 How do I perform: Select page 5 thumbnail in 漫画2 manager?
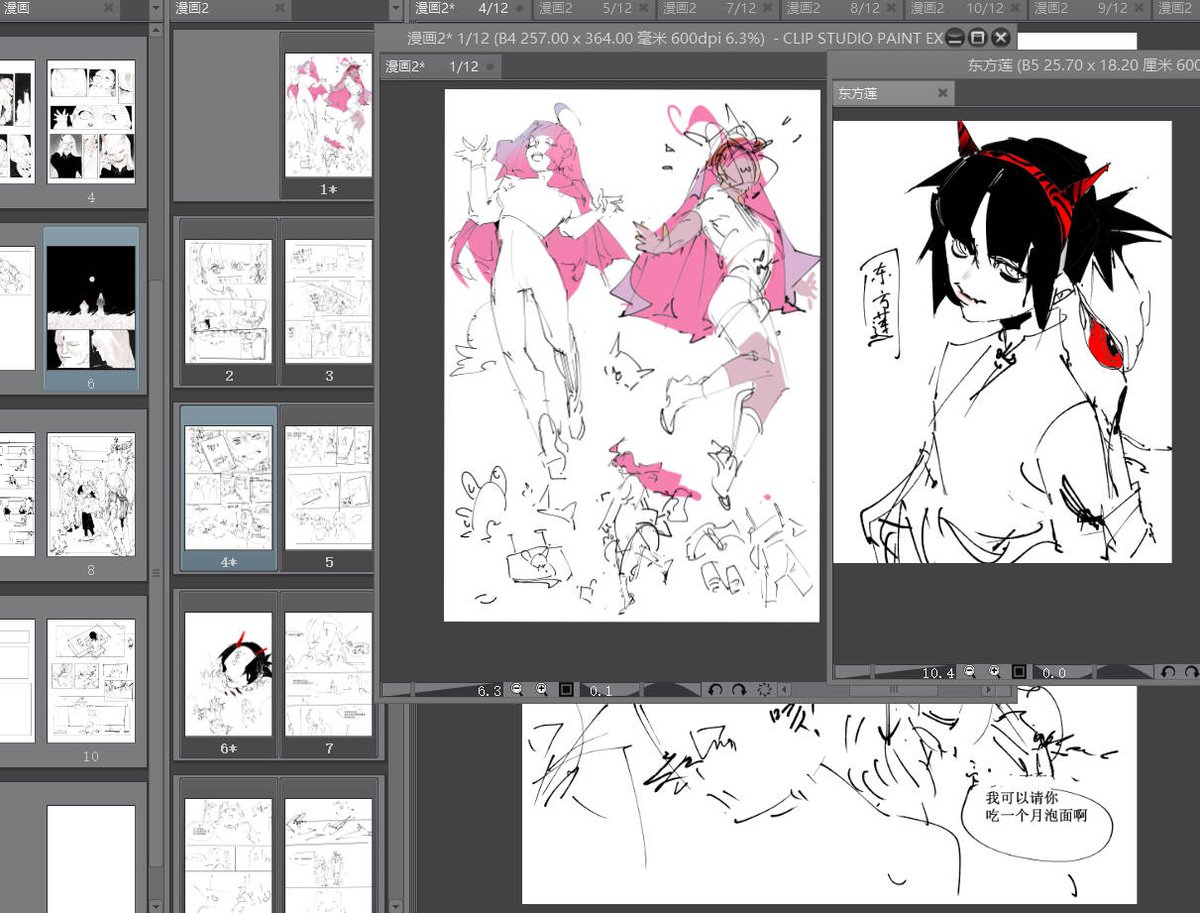point(328,488)
